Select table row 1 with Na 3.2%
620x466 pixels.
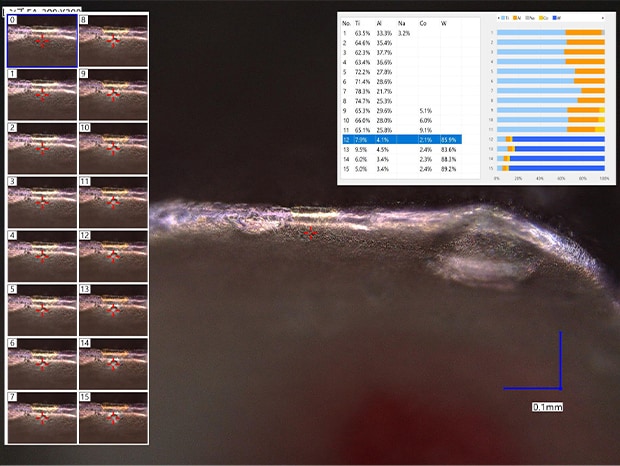(401, 33)
